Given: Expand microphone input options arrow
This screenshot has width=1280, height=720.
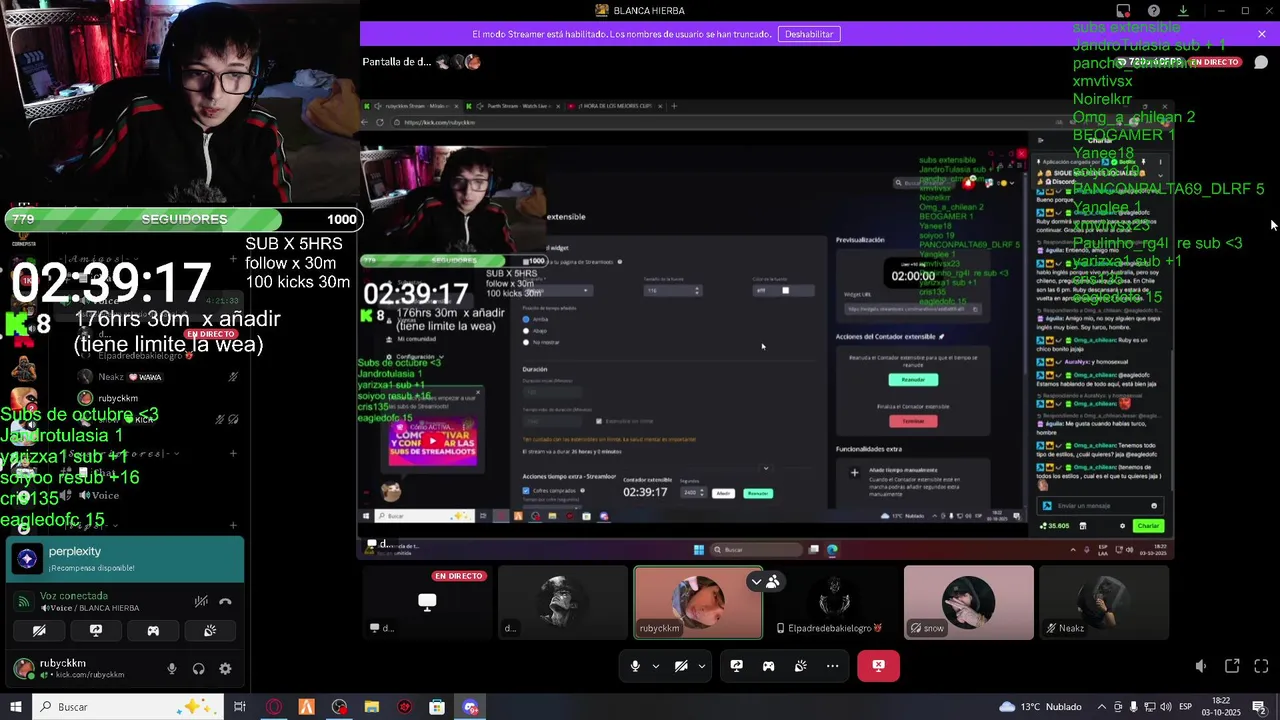Looking at the screenshot, I should point(656,666).
